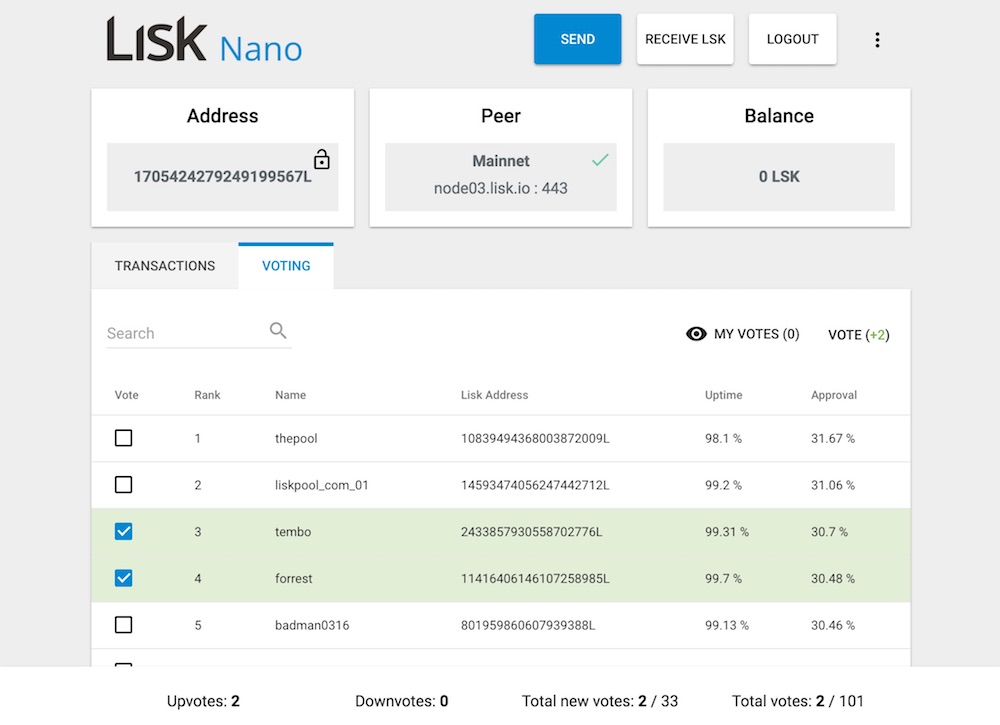Image resolution: width=1000 pixels, height=725 pixels.
Task: Uncheck the vote box for tembo
Action: point(124,531)
